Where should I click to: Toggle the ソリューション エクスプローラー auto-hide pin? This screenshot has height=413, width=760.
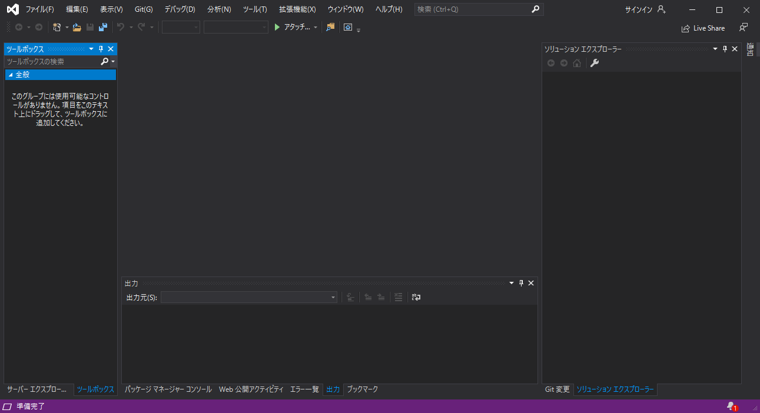pyautogui.click(x=725, y=49)
